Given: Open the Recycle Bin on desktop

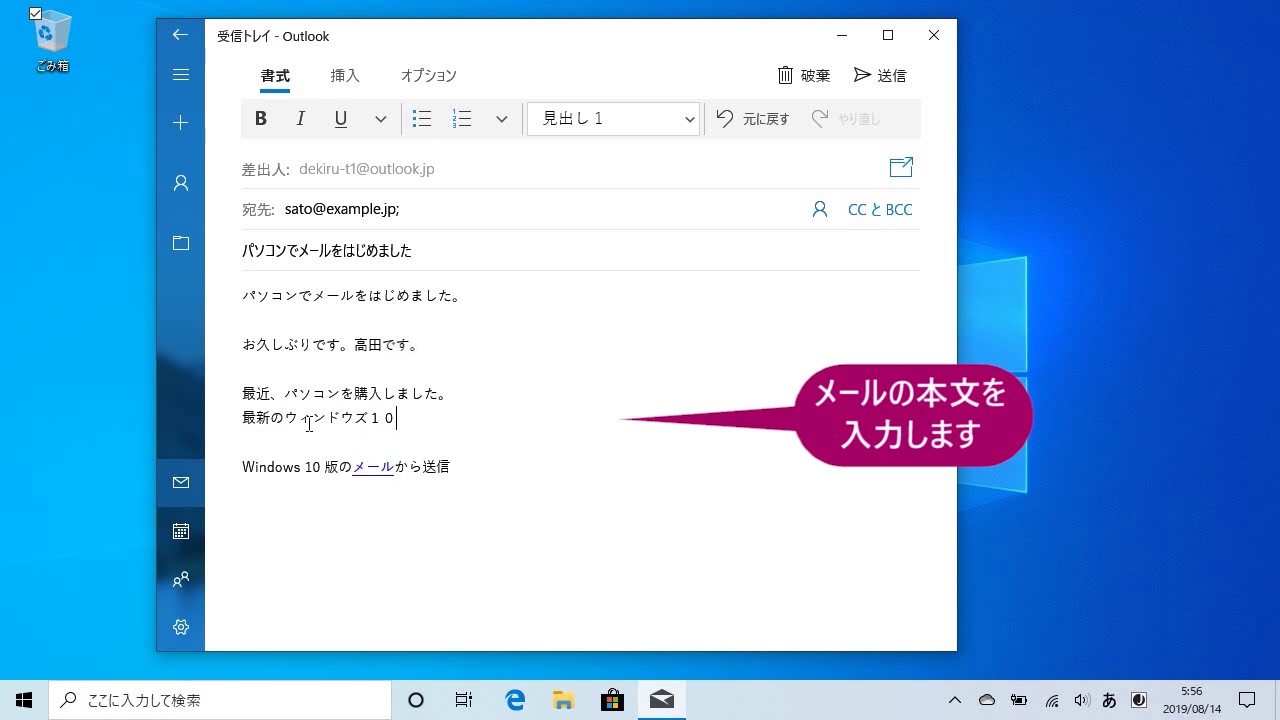Looking at the screenshot, I should [52, 42].
